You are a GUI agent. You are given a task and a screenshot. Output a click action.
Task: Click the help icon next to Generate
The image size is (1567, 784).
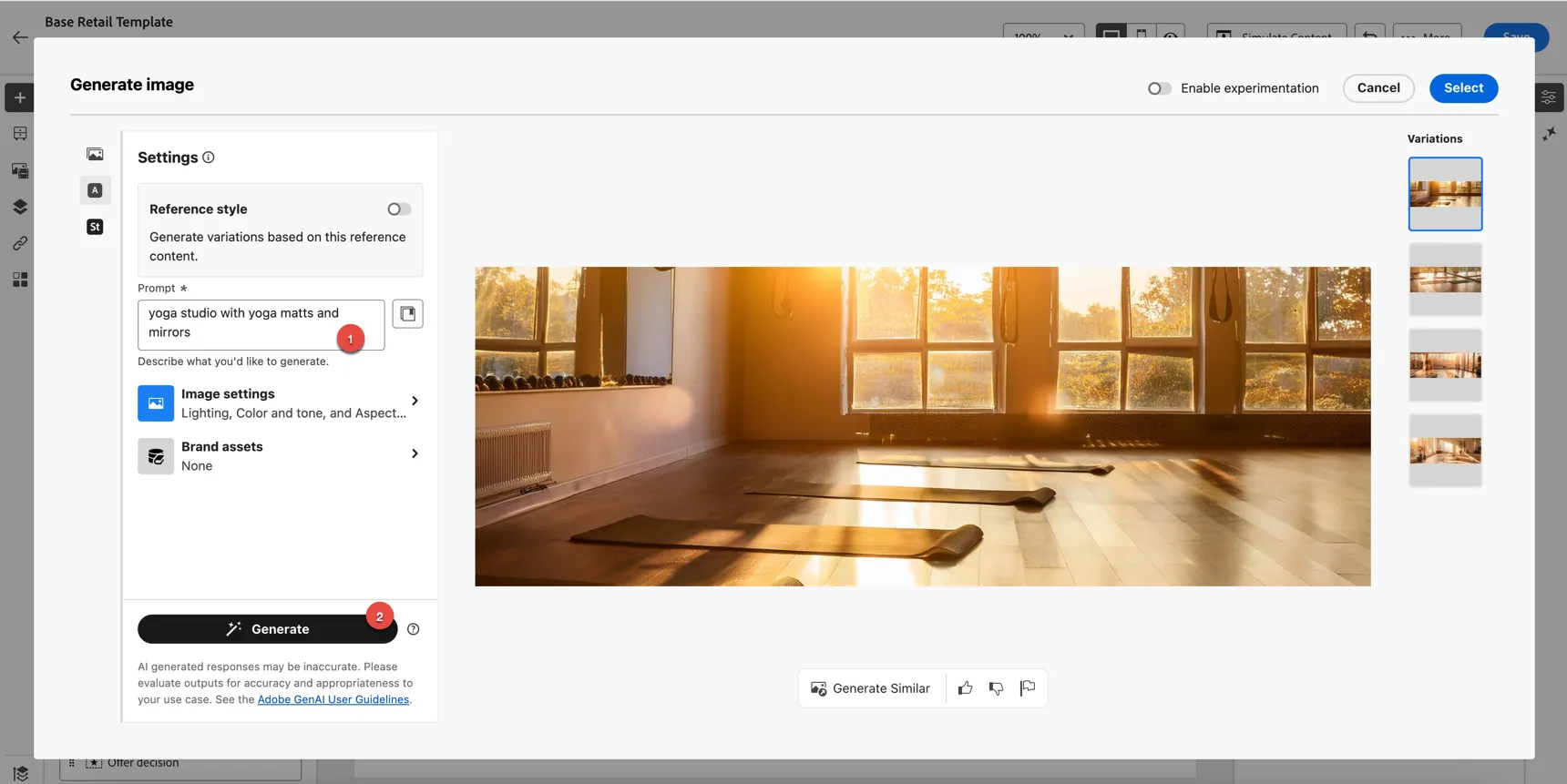tap(414, 629)
